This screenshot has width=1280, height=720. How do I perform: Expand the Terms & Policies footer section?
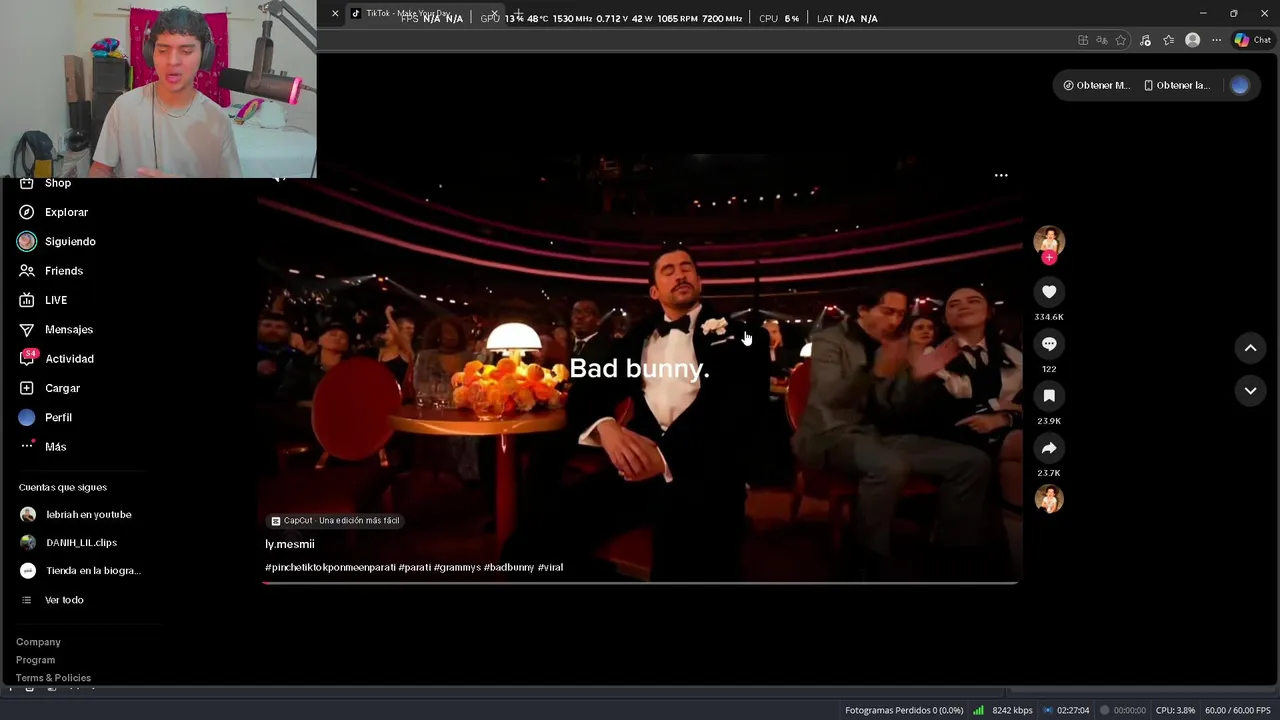(53, 678)
